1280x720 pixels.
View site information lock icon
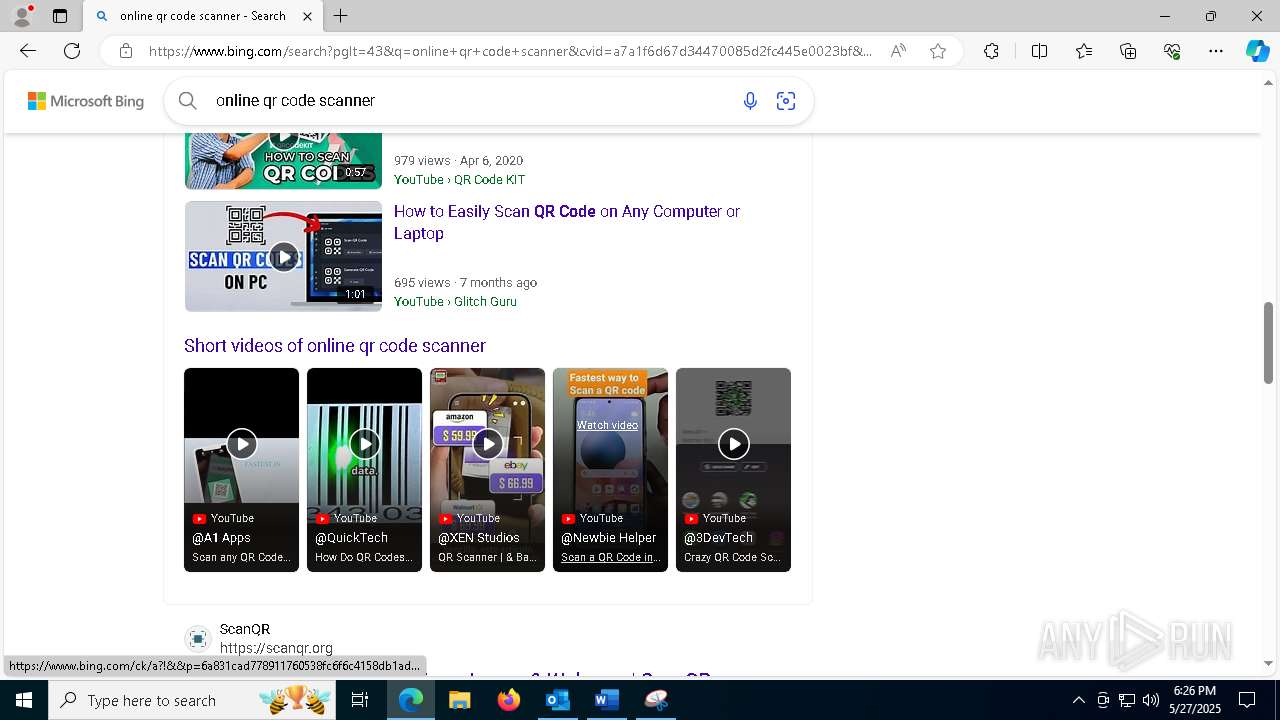126,51
